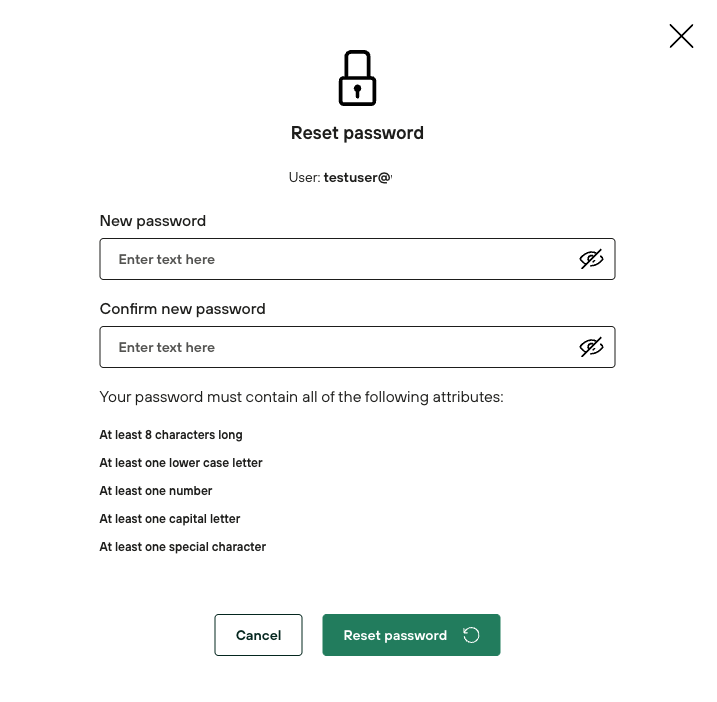Image resolution: width=717 pixels, height=702 pixels.
Task: Click the Reset password heading
Action: (357, 133)
